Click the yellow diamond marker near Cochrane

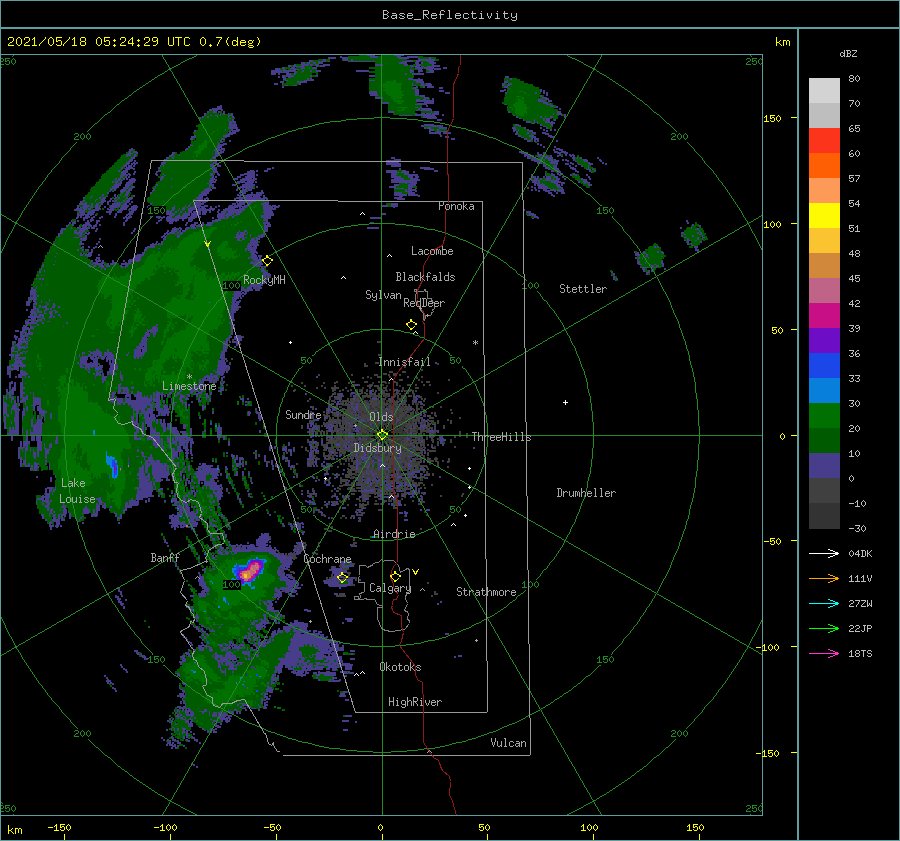tap(343, 578)
